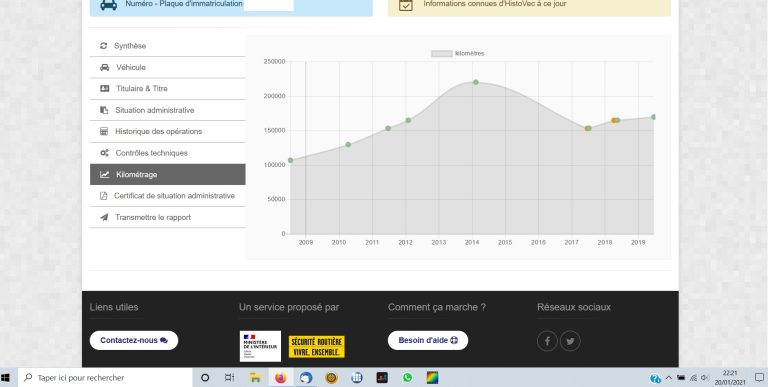Click the Contactez-nous button

134,340
